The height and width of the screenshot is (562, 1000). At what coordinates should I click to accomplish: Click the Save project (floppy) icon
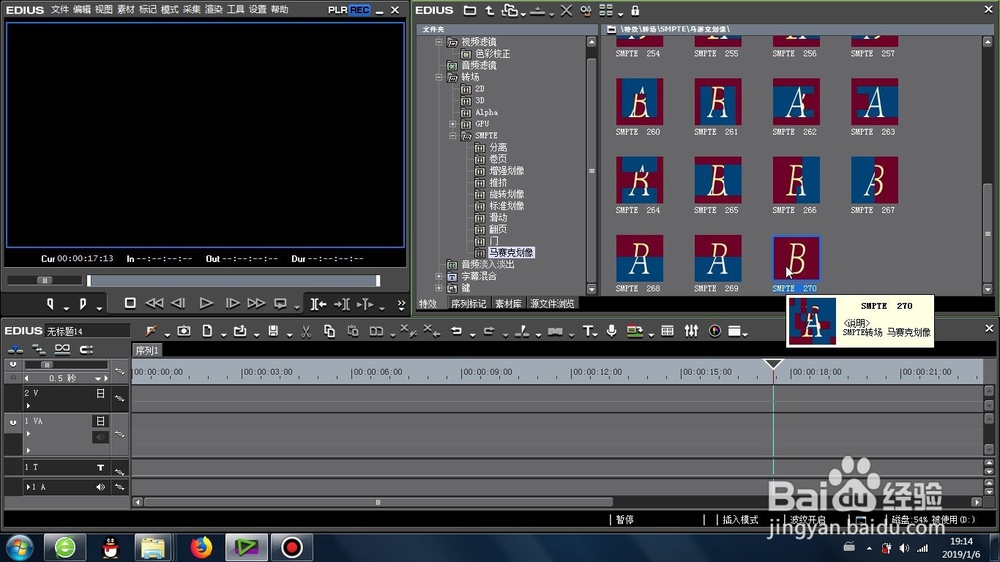pos(273,330)
